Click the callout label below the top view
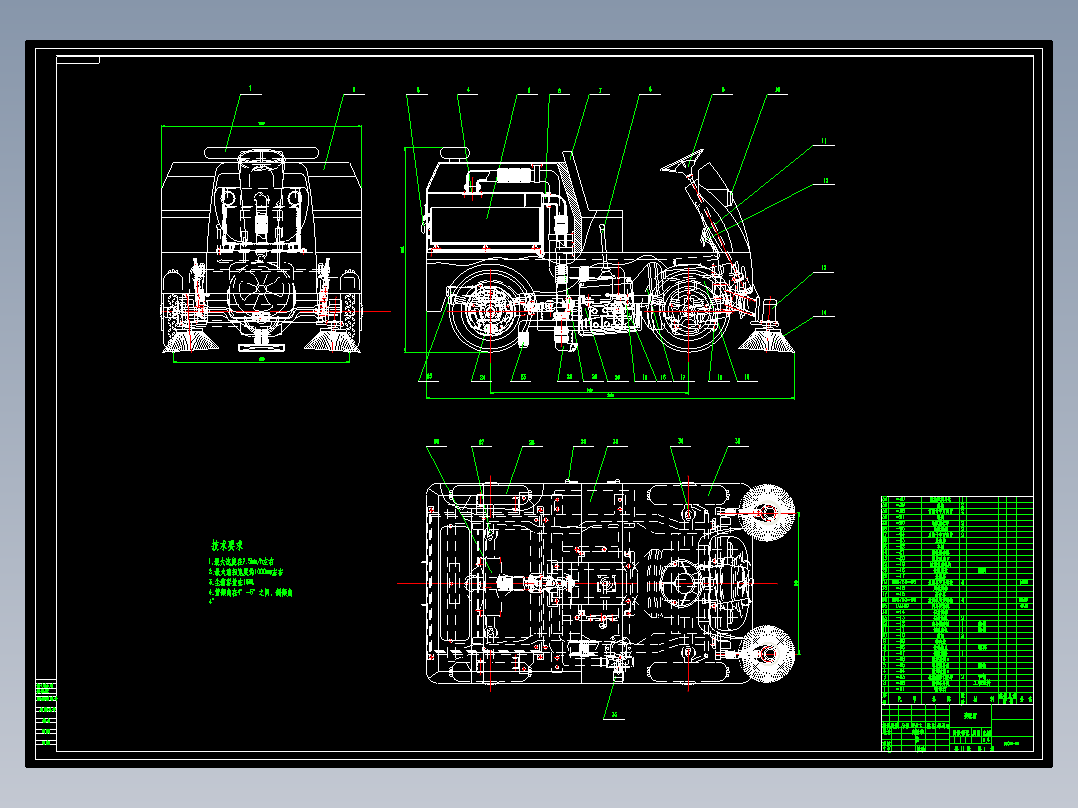 pos(614,714)
